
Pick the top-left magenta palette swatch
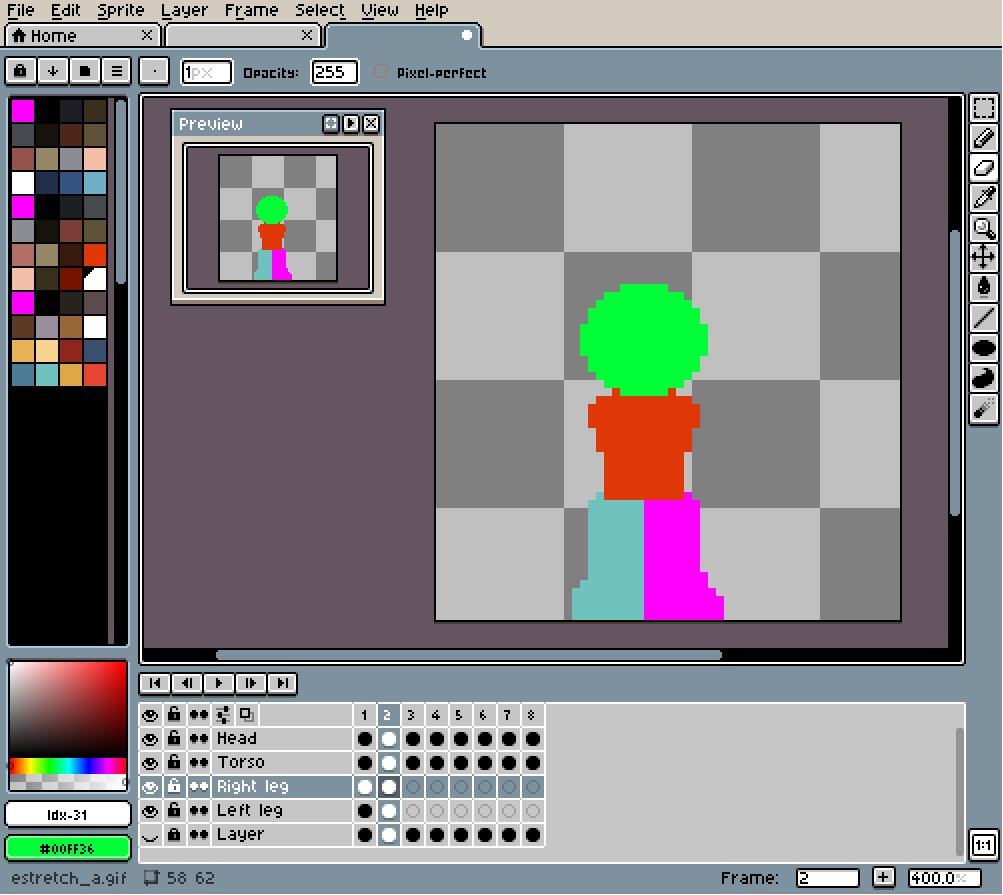click(22, 111)
